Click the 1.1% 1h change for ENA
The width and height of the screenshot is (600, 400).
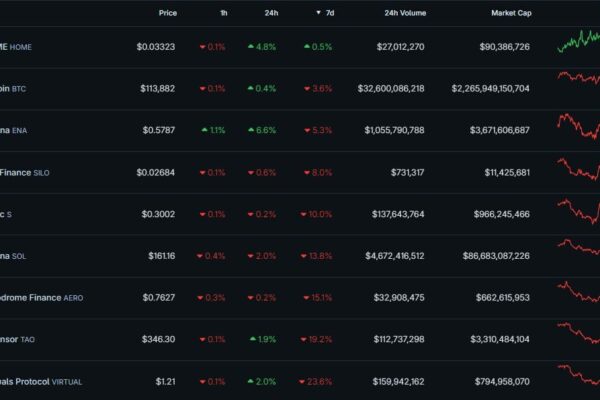pyautogui.click(x=213, y=130)
